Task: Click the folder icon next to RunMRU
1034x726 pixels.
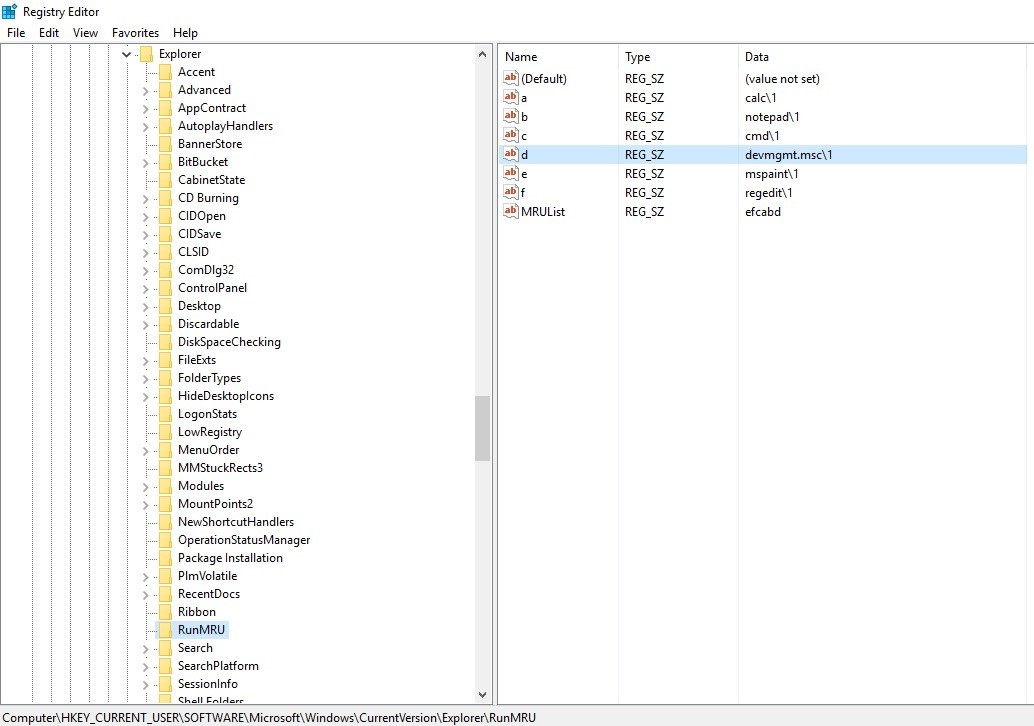Action: [165, 630]
